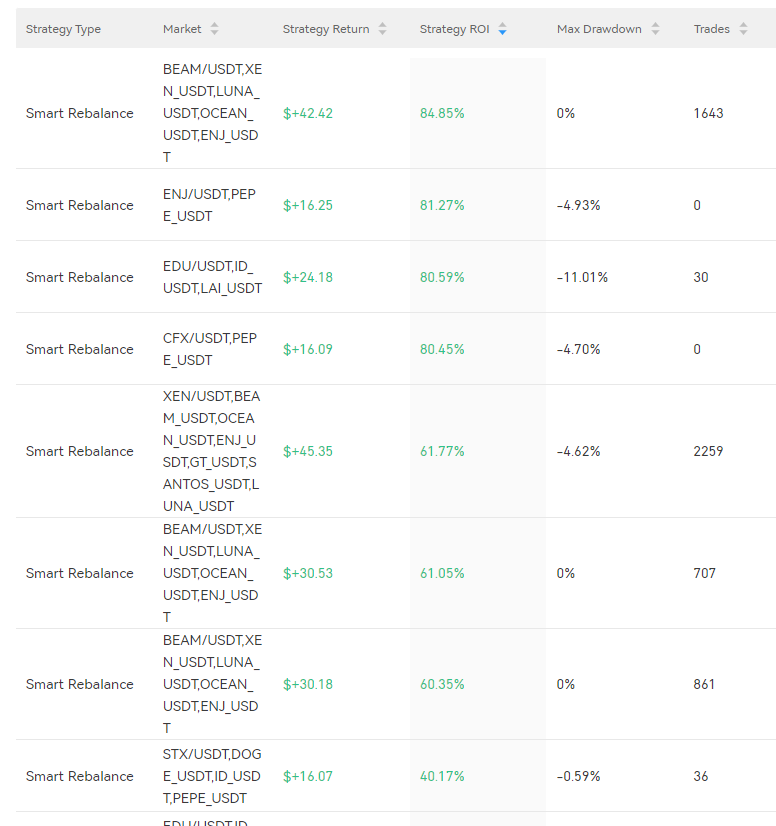Click the XEN/USDT,BEAM_USDT market strategy
The height and width of the screenshot is (826, 776).
(212, 451)
